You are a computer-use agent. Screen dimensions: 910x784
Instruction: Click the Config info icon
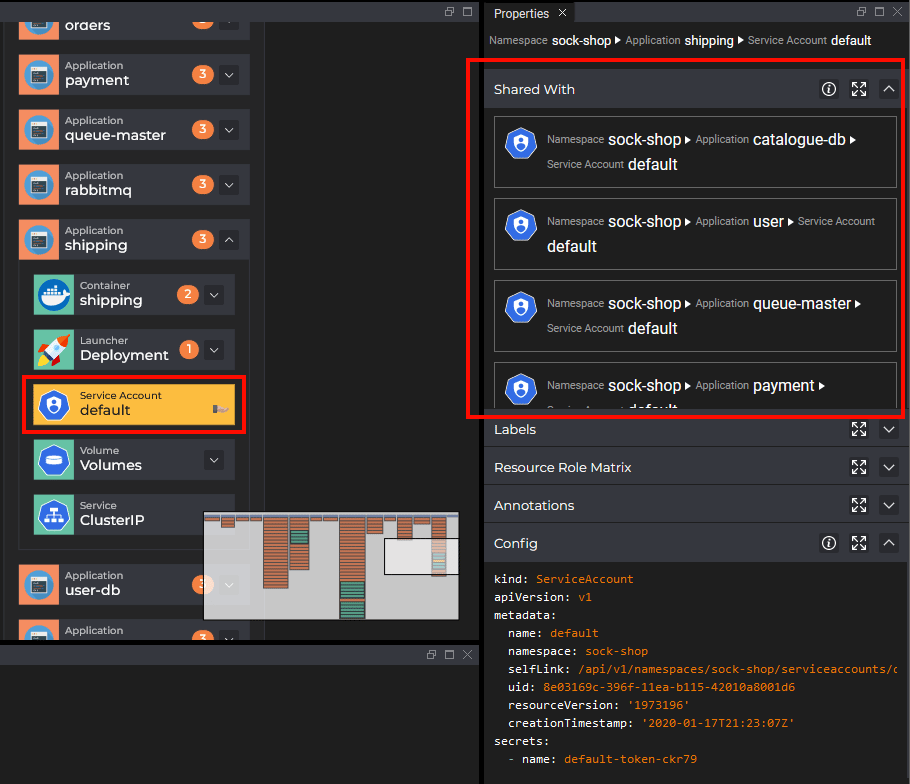click(829, 543)
